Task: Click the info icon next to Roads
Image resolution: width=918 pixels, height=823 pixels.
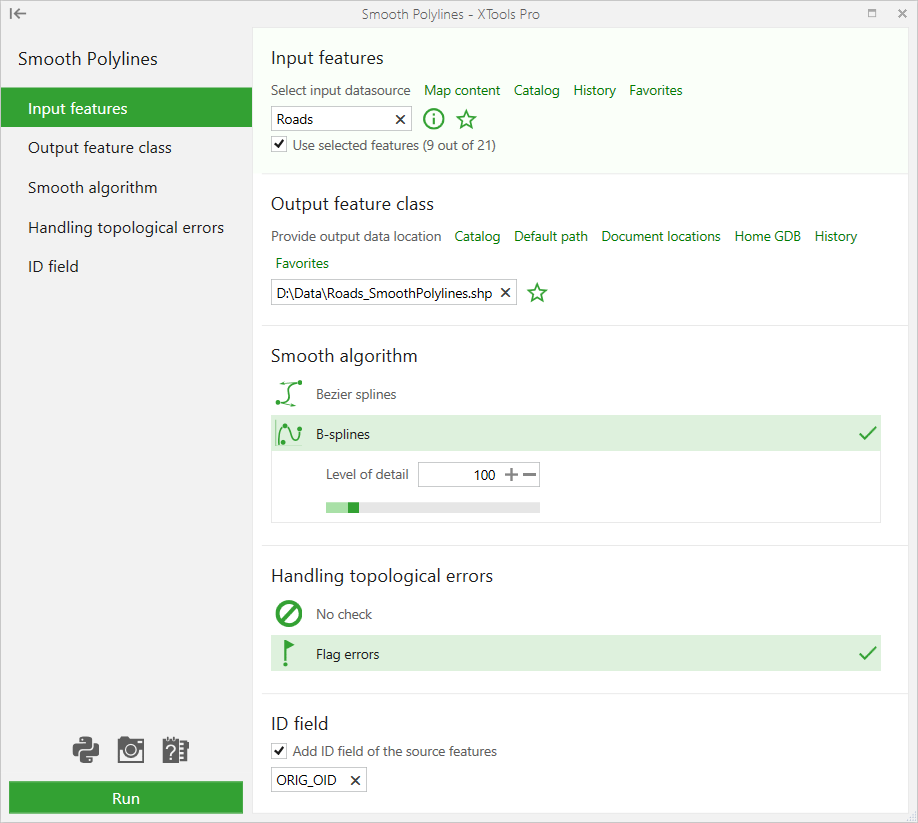Action: [x=434, y=119]
